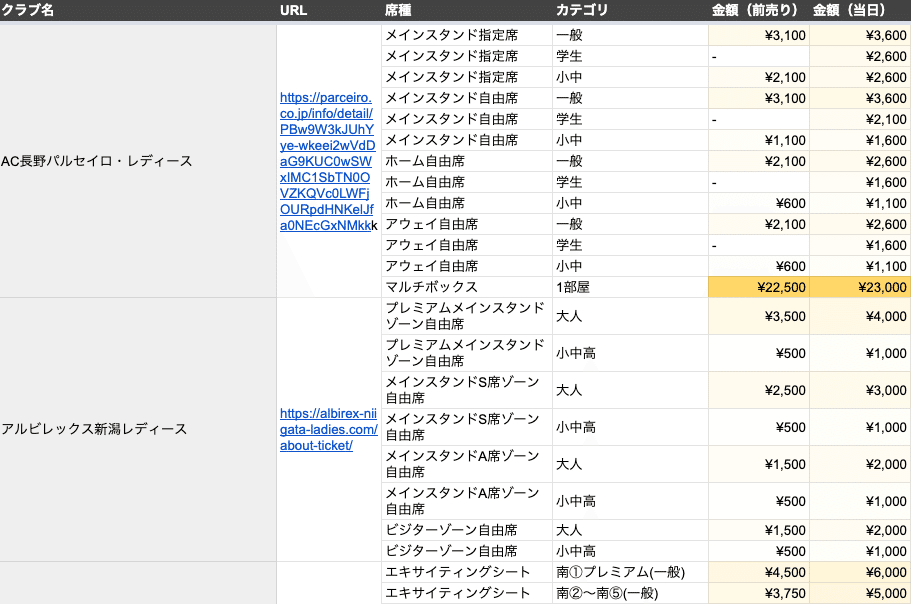Select the ¥3,750 advance price cell
This screenshot has height=604, width=911.
759,593
